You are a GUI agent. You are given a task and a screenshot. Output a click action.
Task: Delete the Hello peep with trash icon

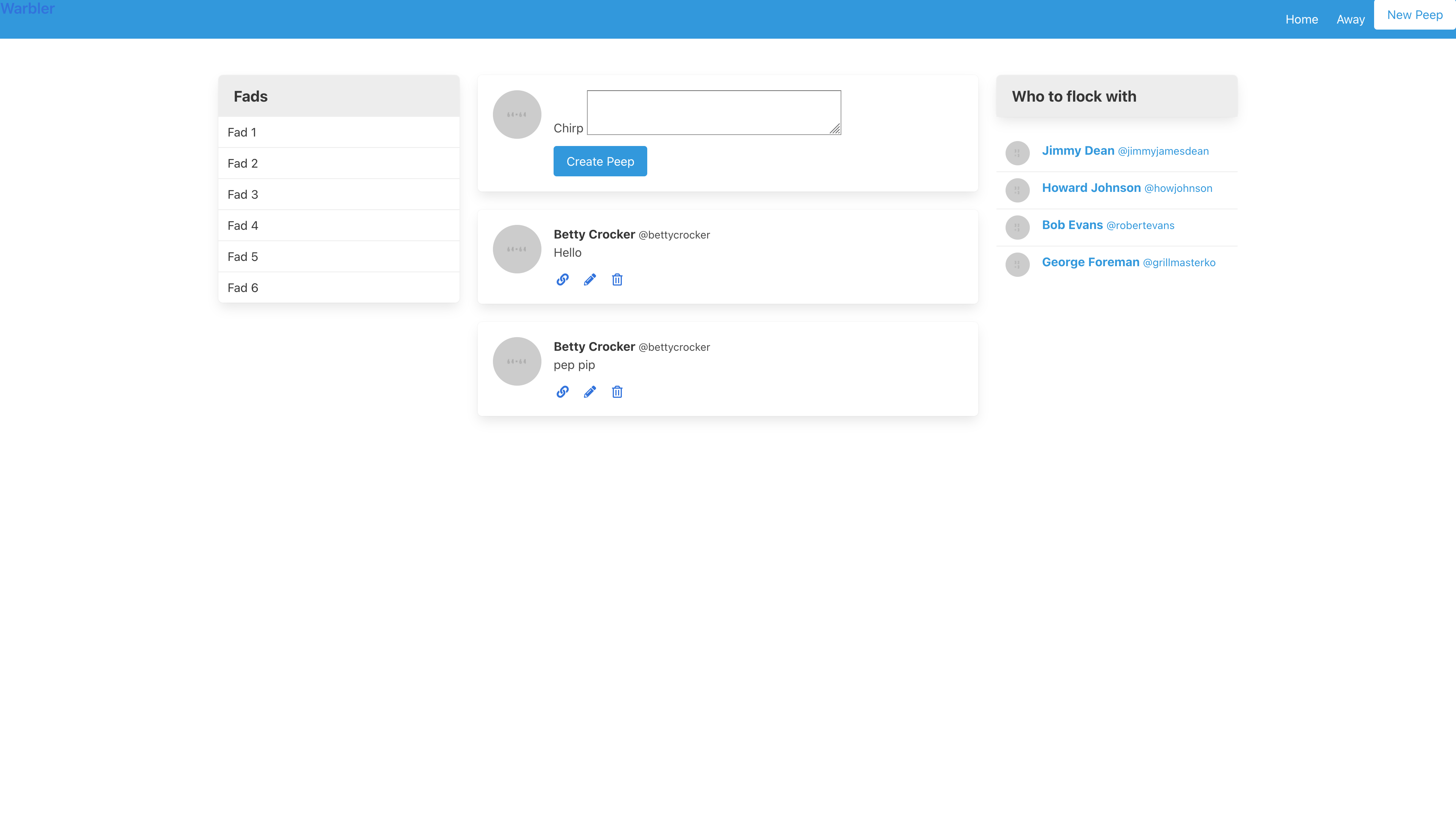[x=617, y=279]
